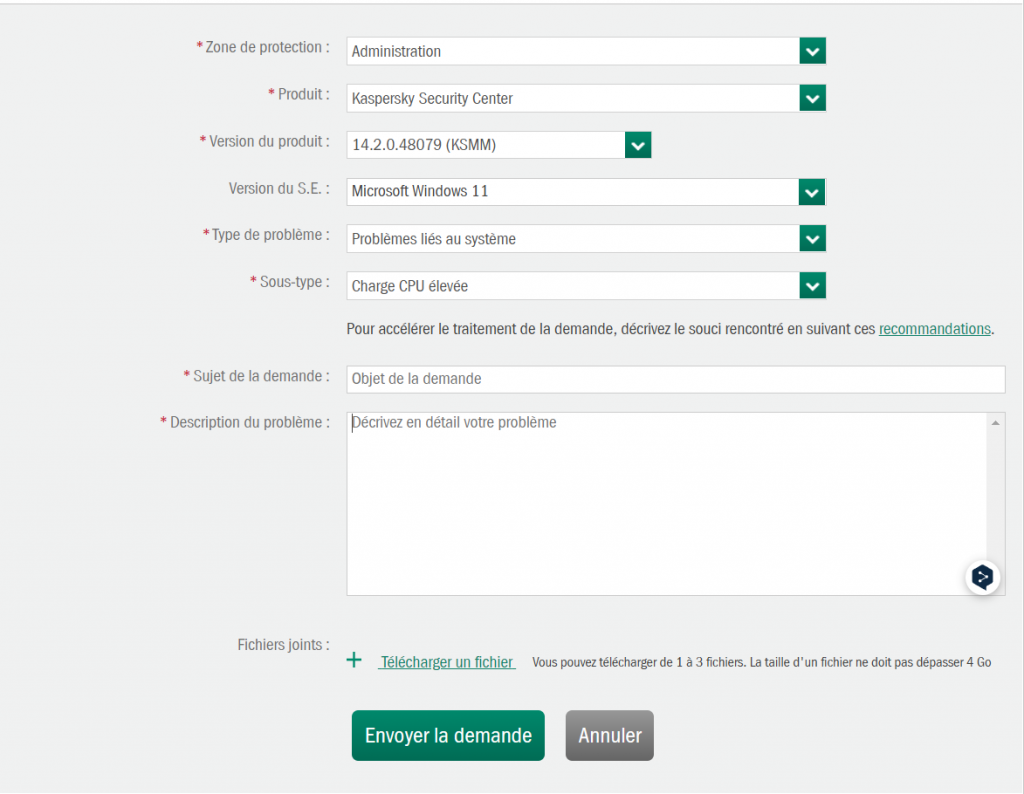Screen dimensions: 1024x794
Task: Expand the Version du produit dropdown arrow
Action: coord(638,145)
